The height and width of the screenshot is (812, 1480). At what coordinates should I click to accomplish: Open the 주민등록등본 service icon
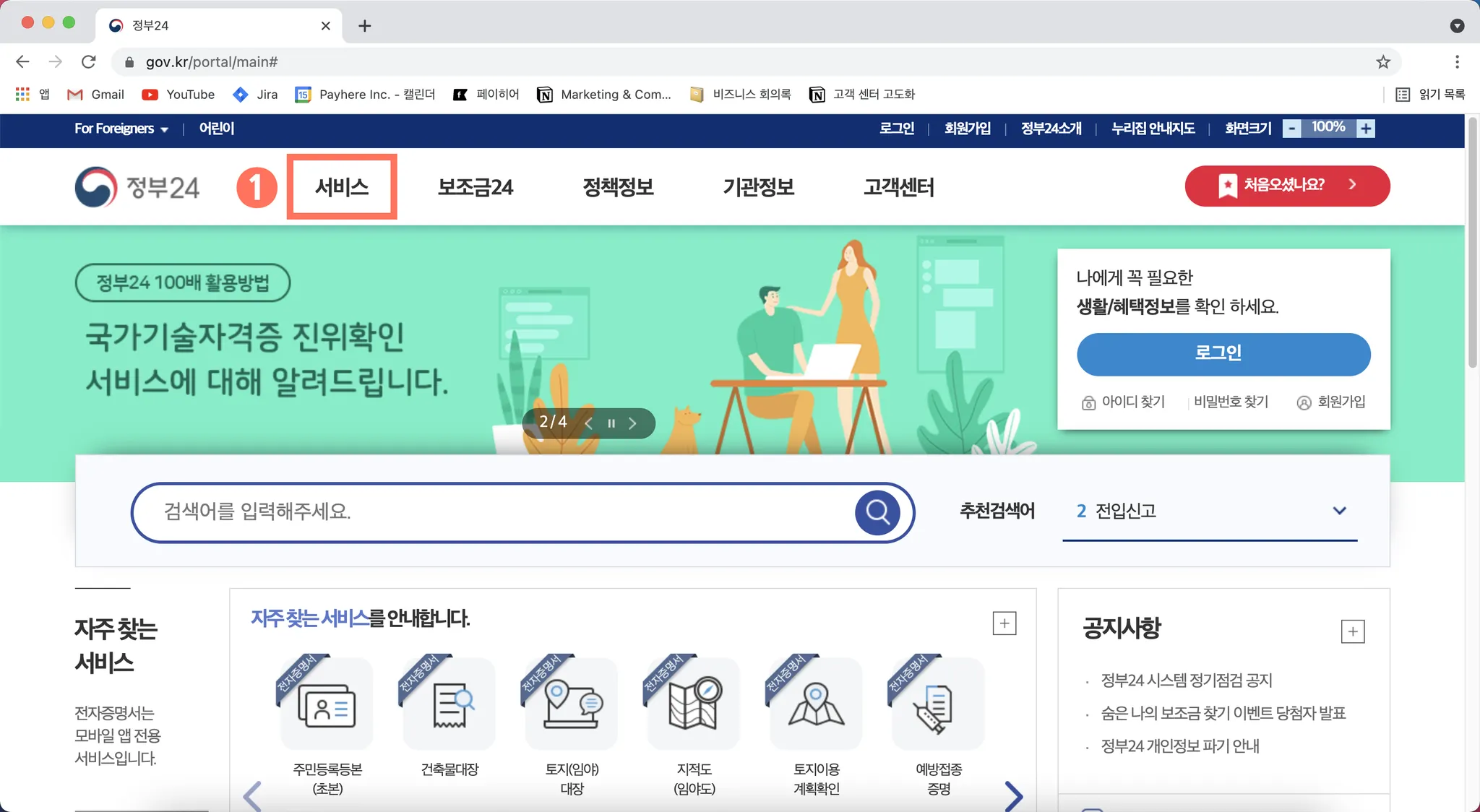coord(327,705)
